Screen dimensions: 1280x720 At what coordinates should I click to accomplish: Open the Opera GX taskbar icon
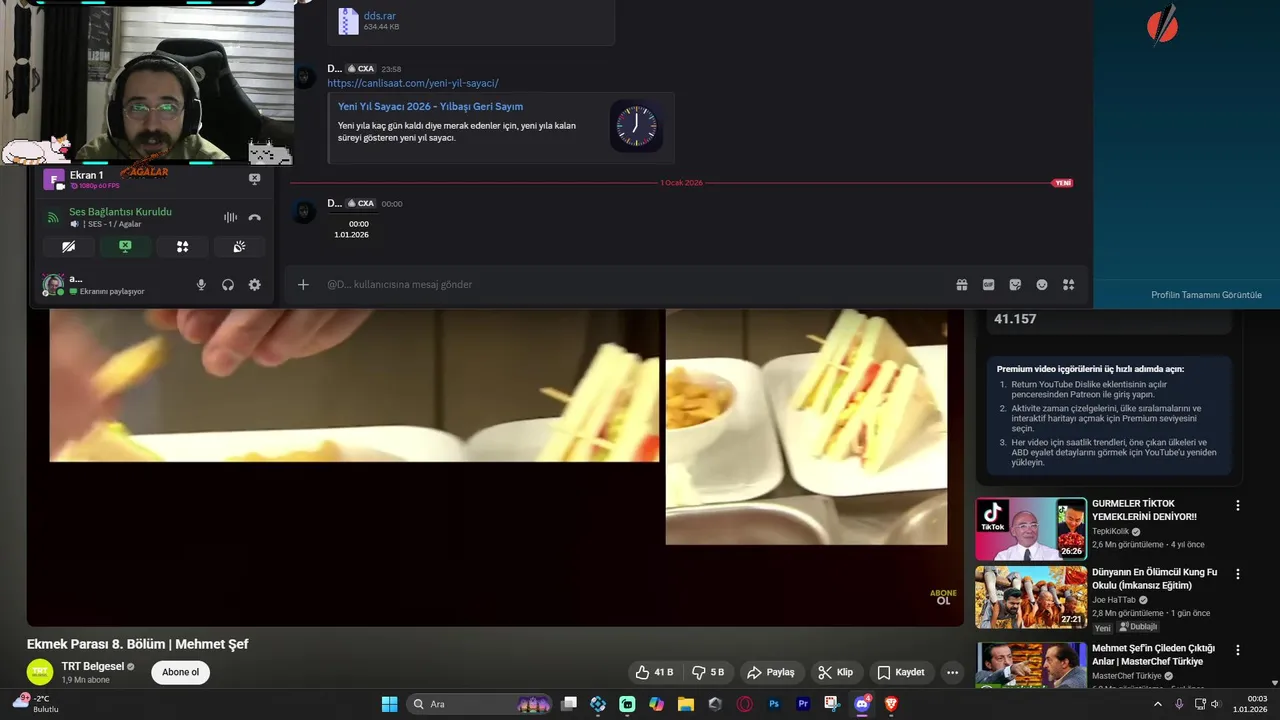pyautogui.click(x=744, y=704)
